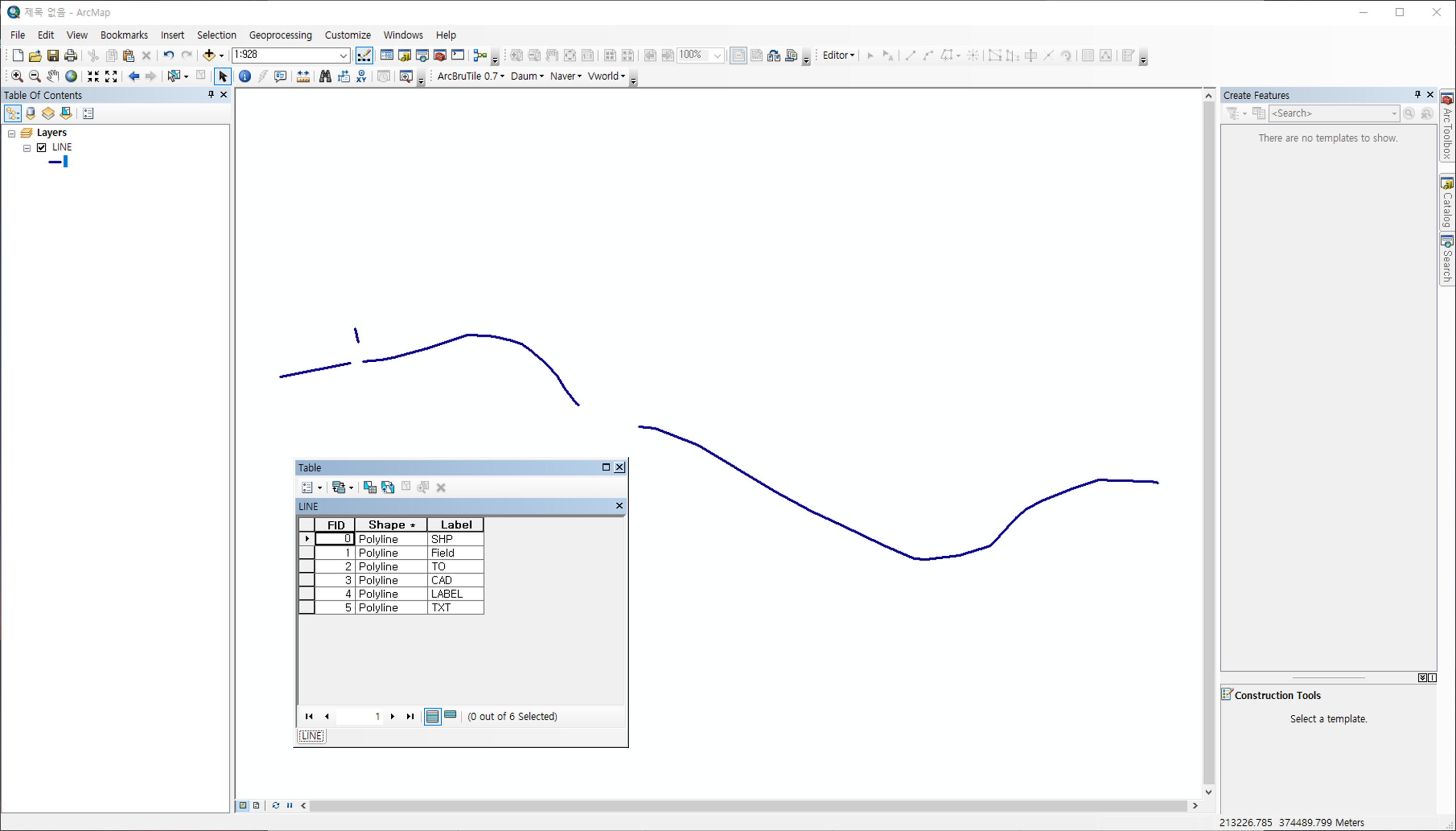Open the Geoprocessing menu
Viewport: 1456px width, 831px height.
pyautogui.click(x=280, y=35)
